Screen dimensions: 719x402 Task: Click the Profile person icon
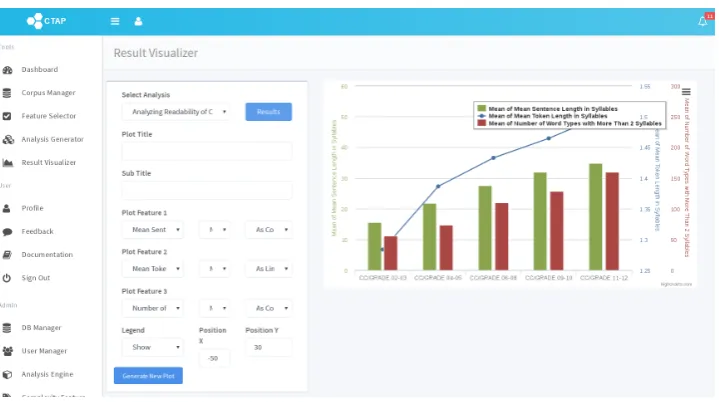pyautogui.click(x=6, y=209)
